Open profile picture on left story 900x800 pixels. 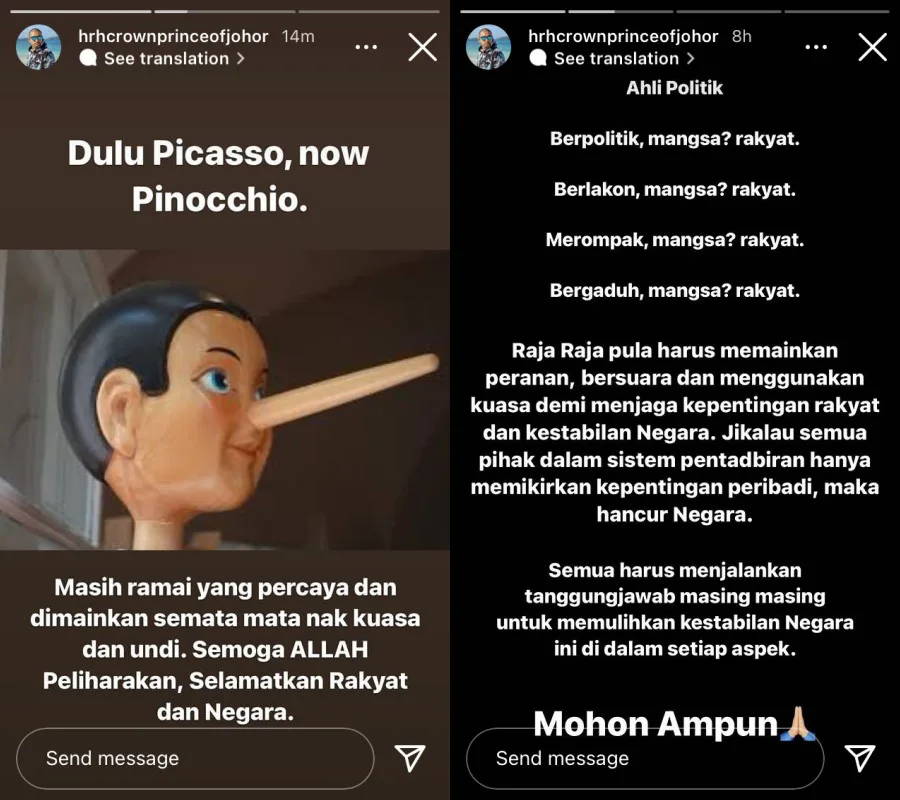click(x=38, y=47)
